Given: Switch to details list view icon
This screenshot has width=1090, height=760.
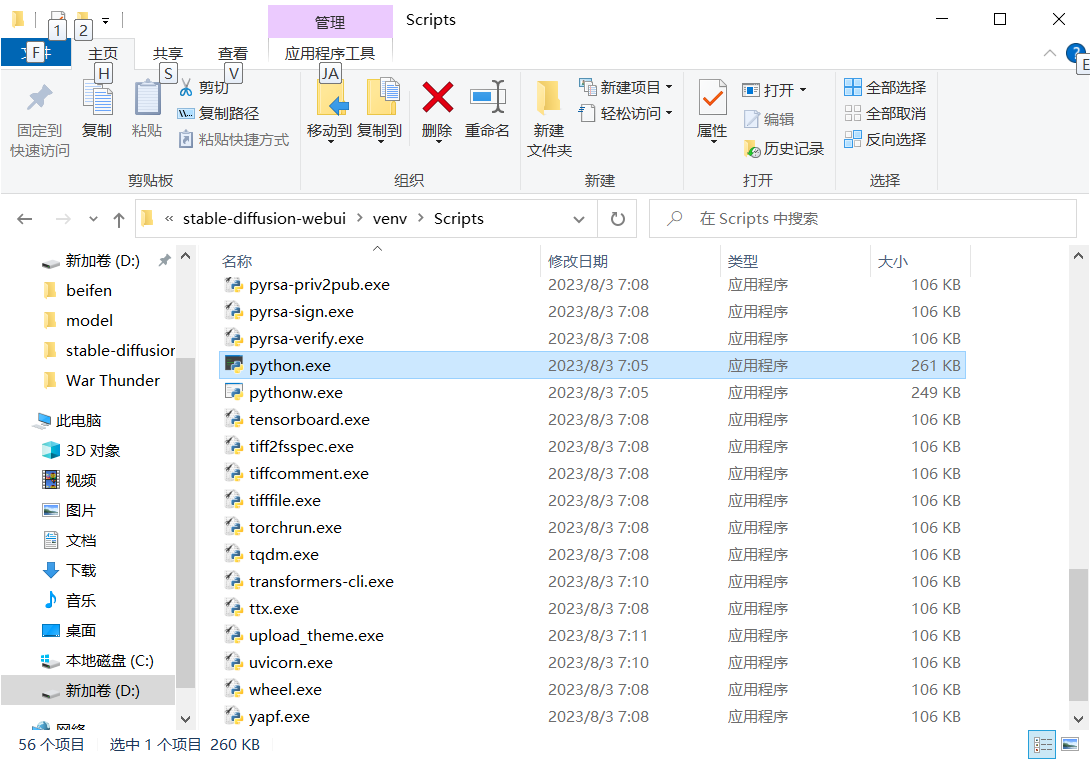Looking at the screenshot, I should coord(1042,745).
